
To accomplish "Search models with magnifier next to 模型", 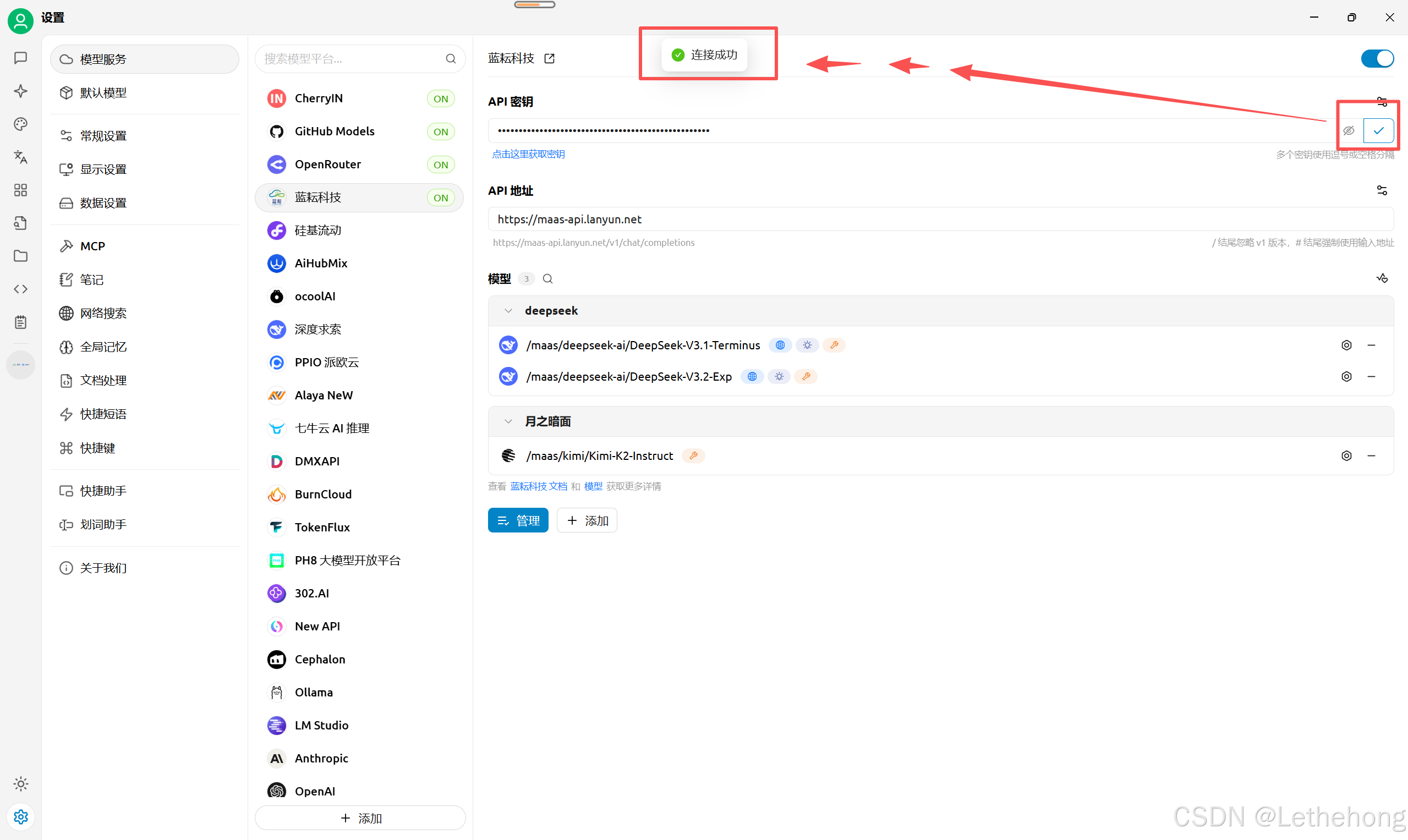I will pyautogui.click(x=547, y=278).
